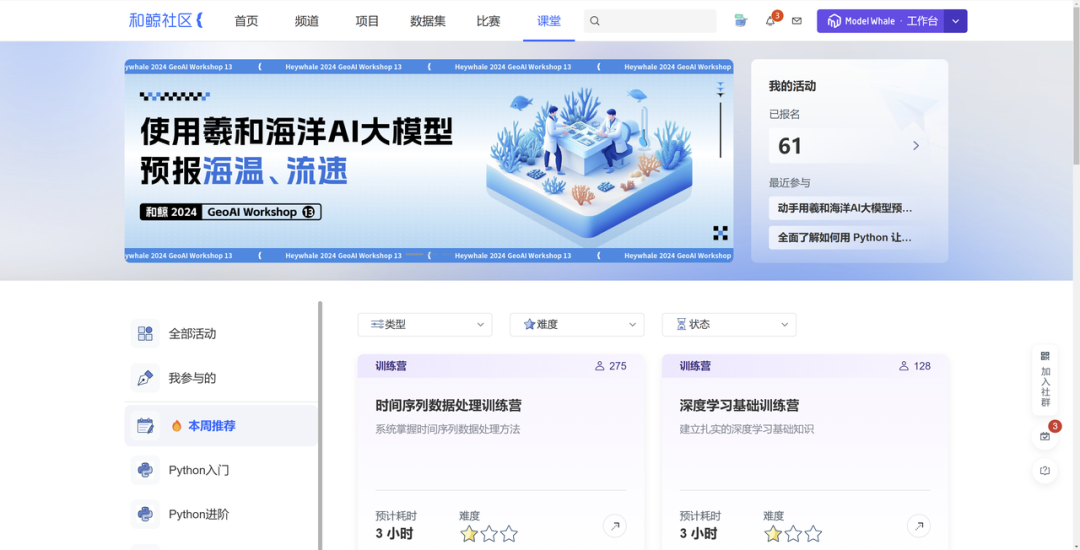1080x550 pixels.
Task: Select 我参与的 in the sidebar
Action: coord(221,378)
